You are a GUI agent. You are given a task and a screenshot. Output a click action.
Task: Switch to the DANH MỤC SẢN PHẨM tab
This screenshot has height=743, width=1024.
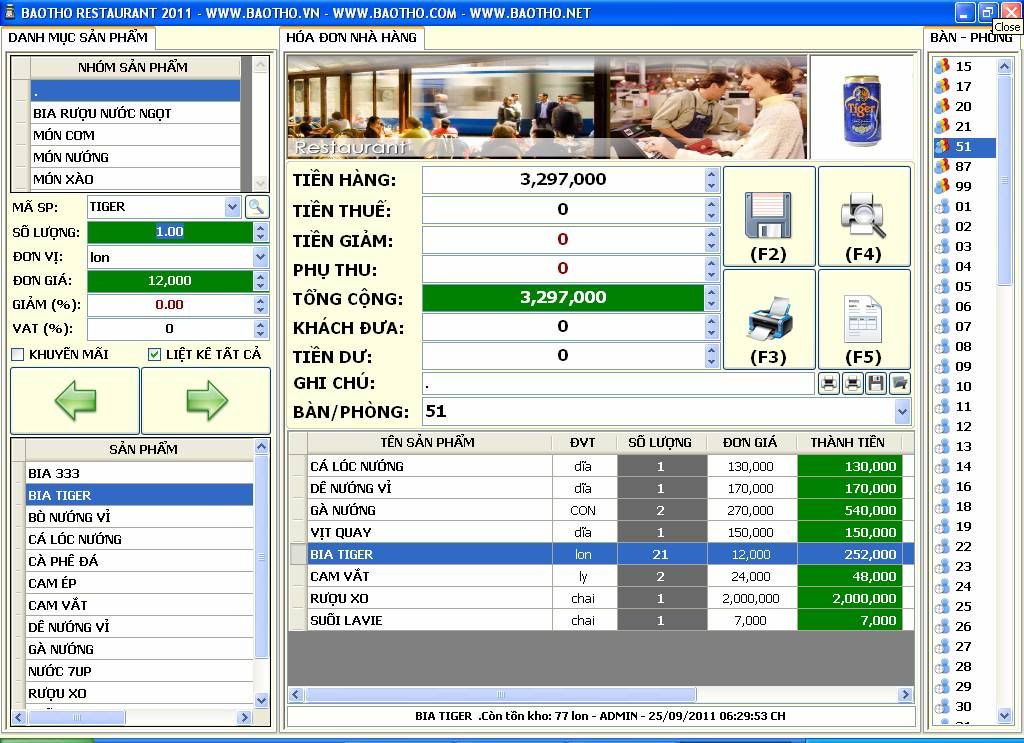click(x=78, y=37)
